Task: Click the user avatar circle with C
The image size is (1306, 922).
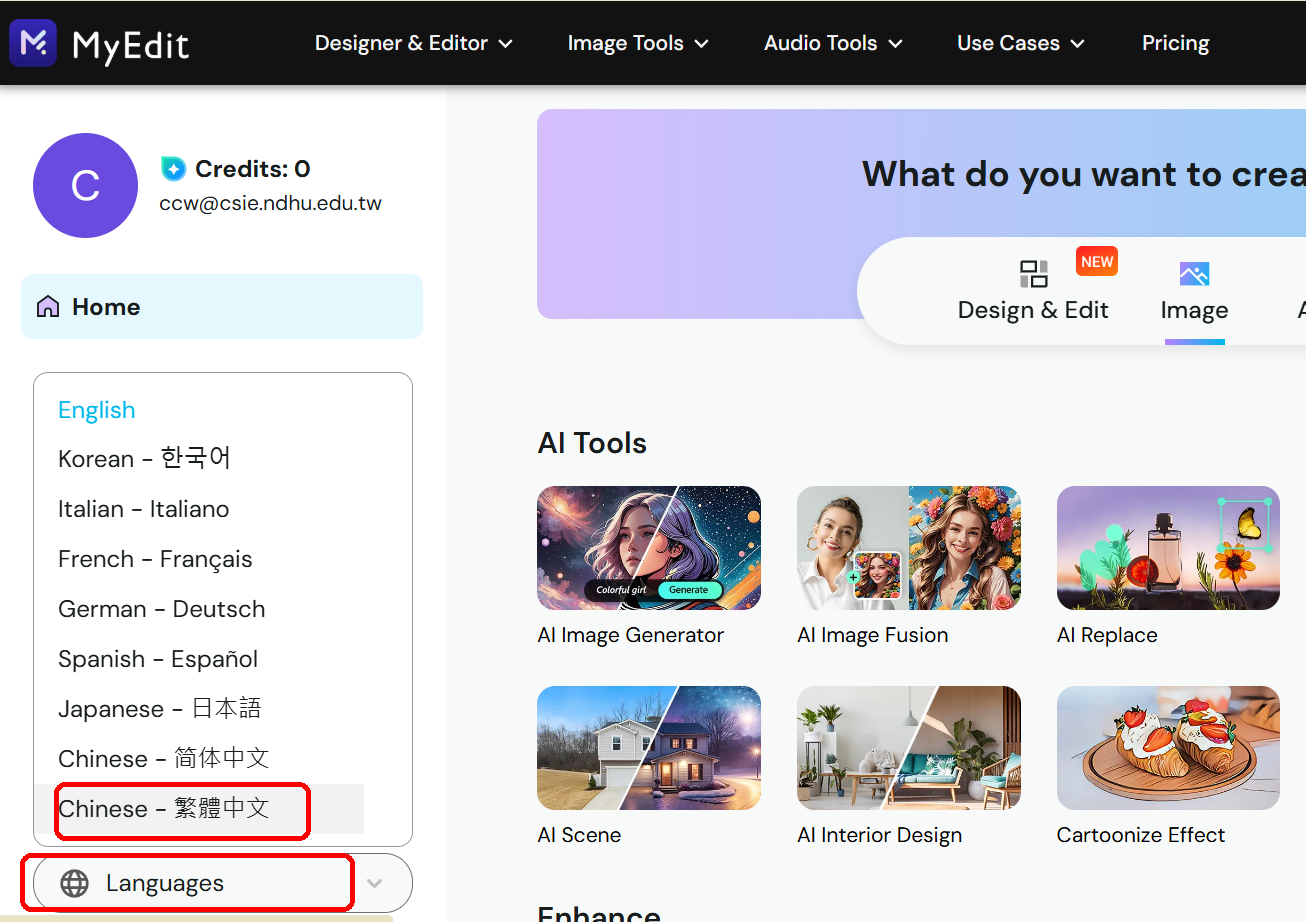Action: coord(85,186)
